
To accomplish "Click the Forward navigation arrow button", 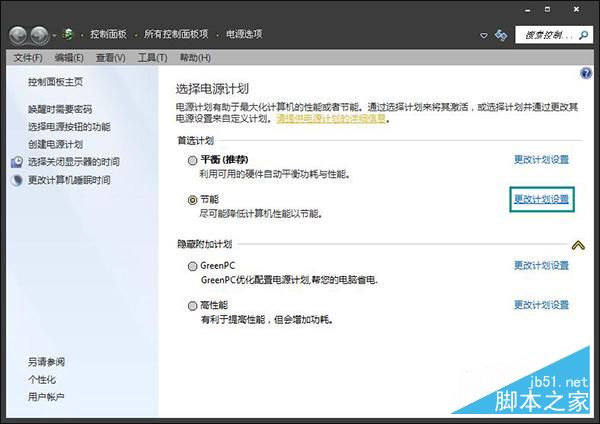I will tap(39, 35).
